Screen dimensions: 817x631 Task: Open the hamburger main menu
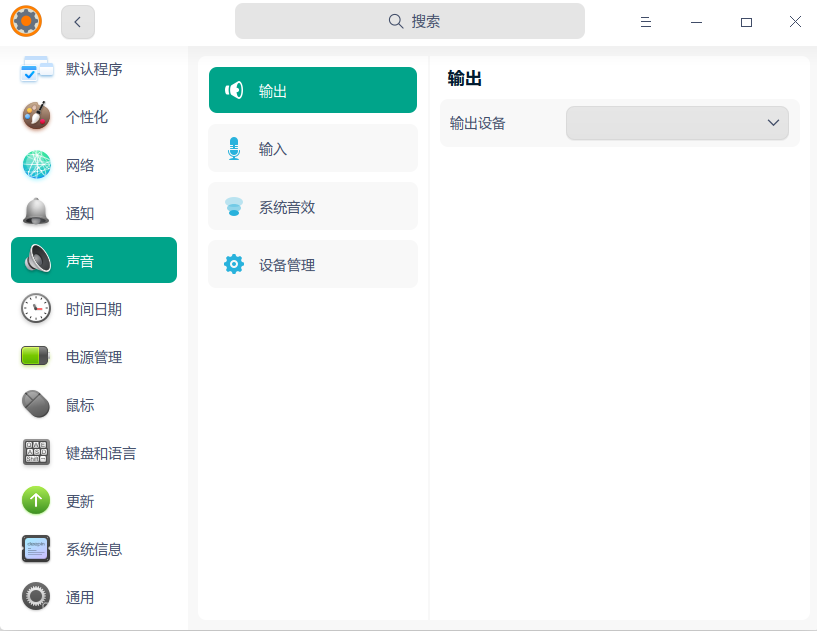coord(646,22)
